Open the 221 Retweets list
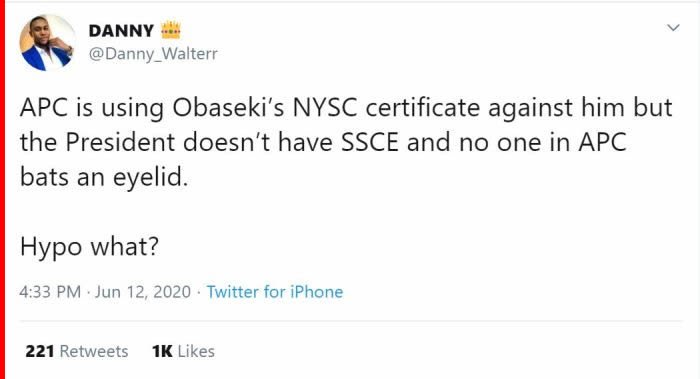 pyautogui.click(x=77, y=351)
